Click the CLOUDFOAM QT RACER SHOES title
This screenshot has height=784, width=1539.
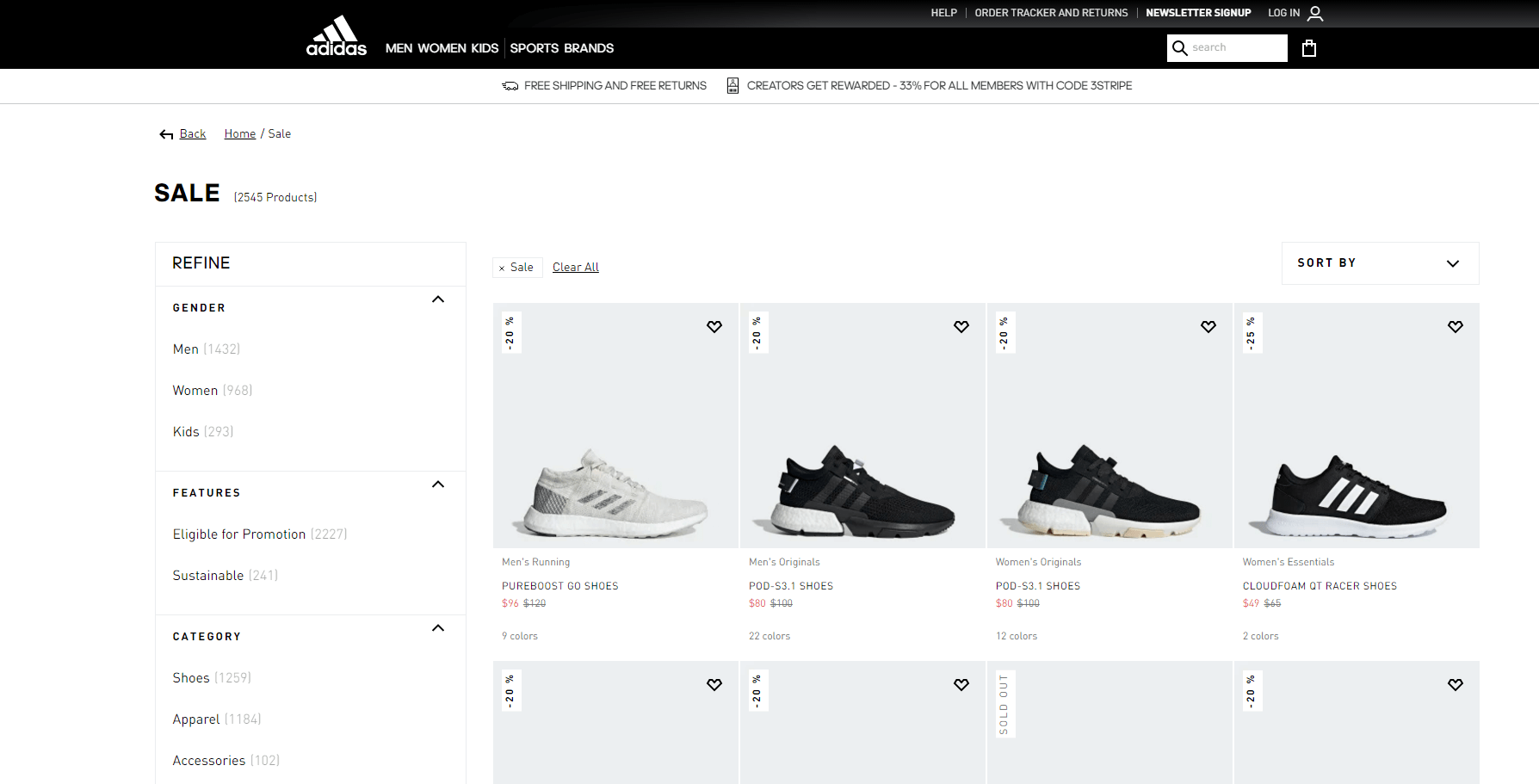[x=1320, y=586]
